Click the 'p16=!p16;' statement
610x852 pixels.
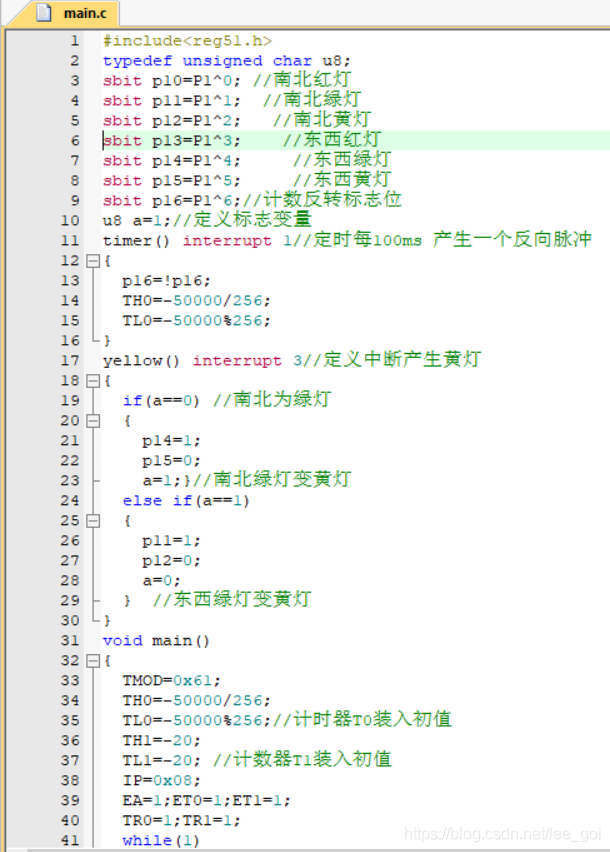[166, 281]
